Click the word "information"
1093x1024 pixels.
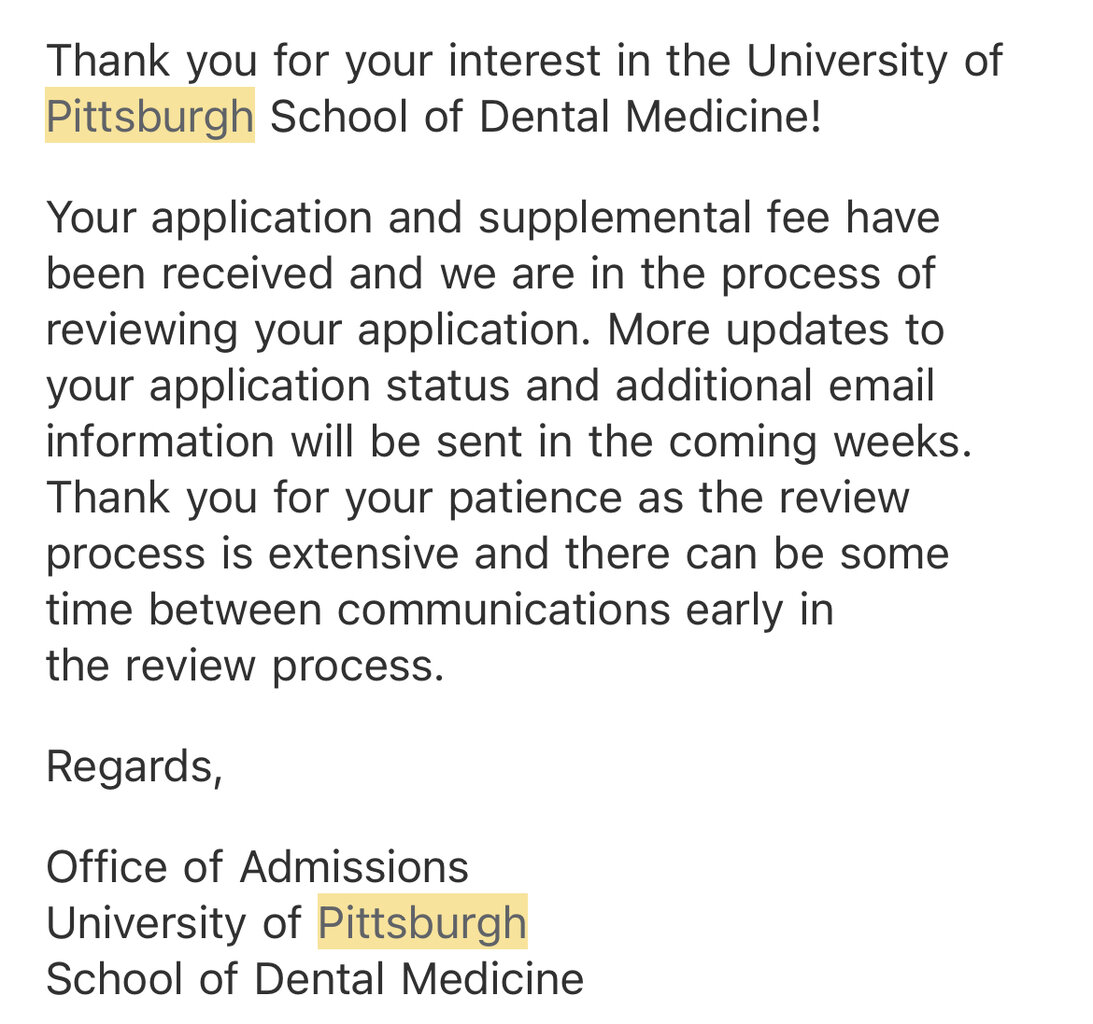[160, 442]
